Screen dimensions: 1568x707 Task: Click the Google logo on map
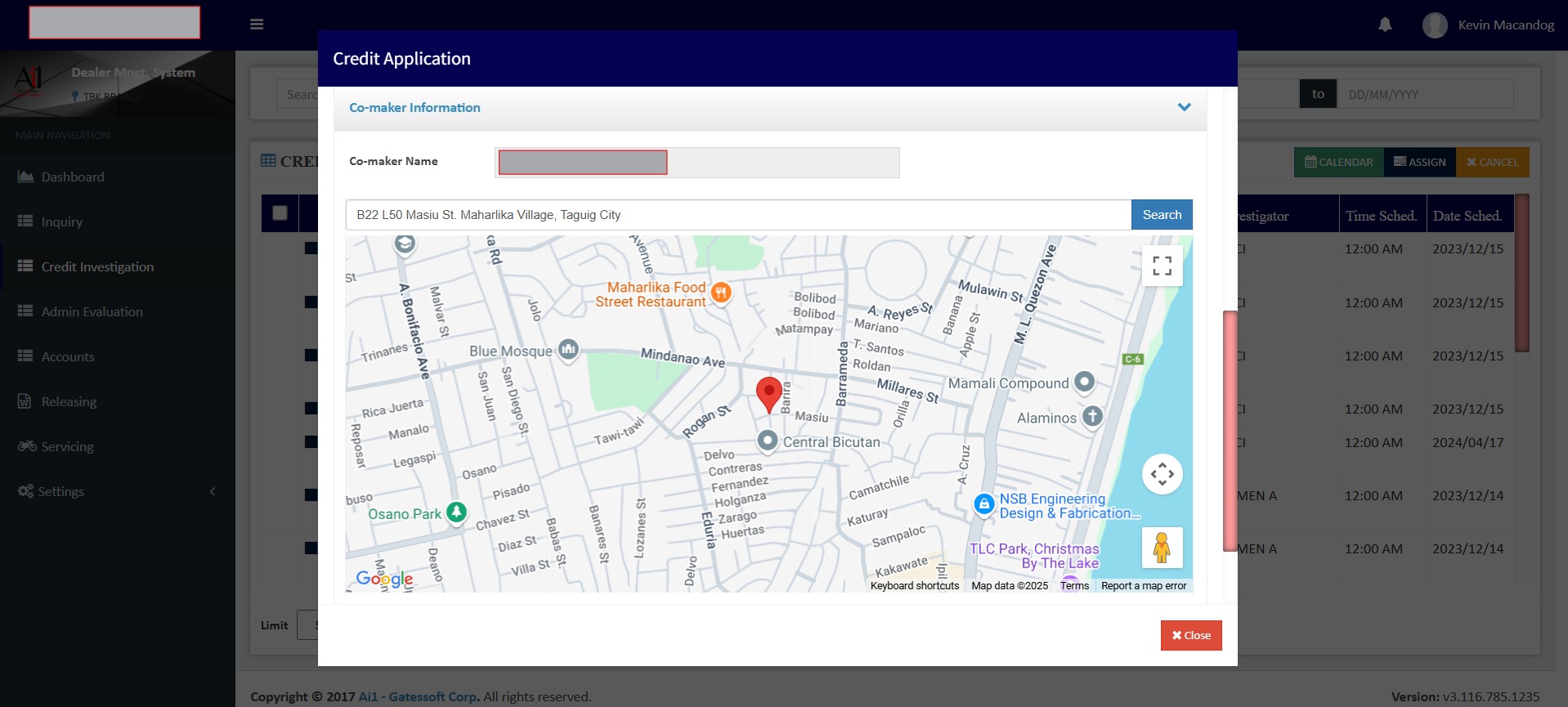(384, 579)
